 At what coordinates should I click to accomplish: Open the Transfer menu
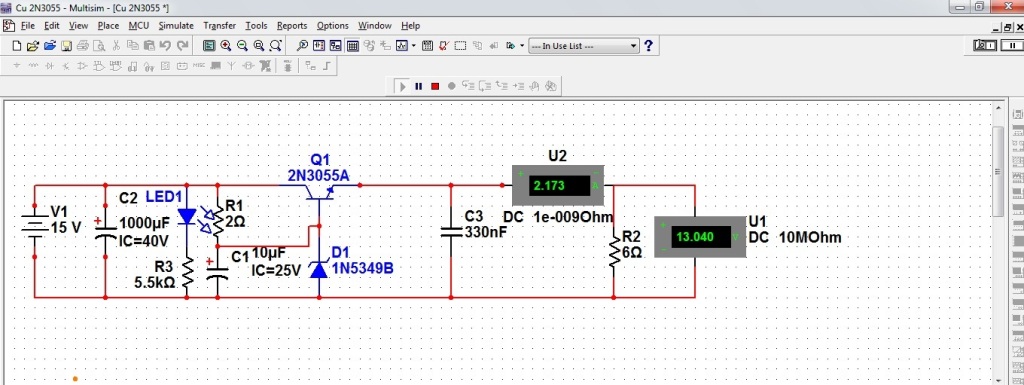(x=219, y=25)
